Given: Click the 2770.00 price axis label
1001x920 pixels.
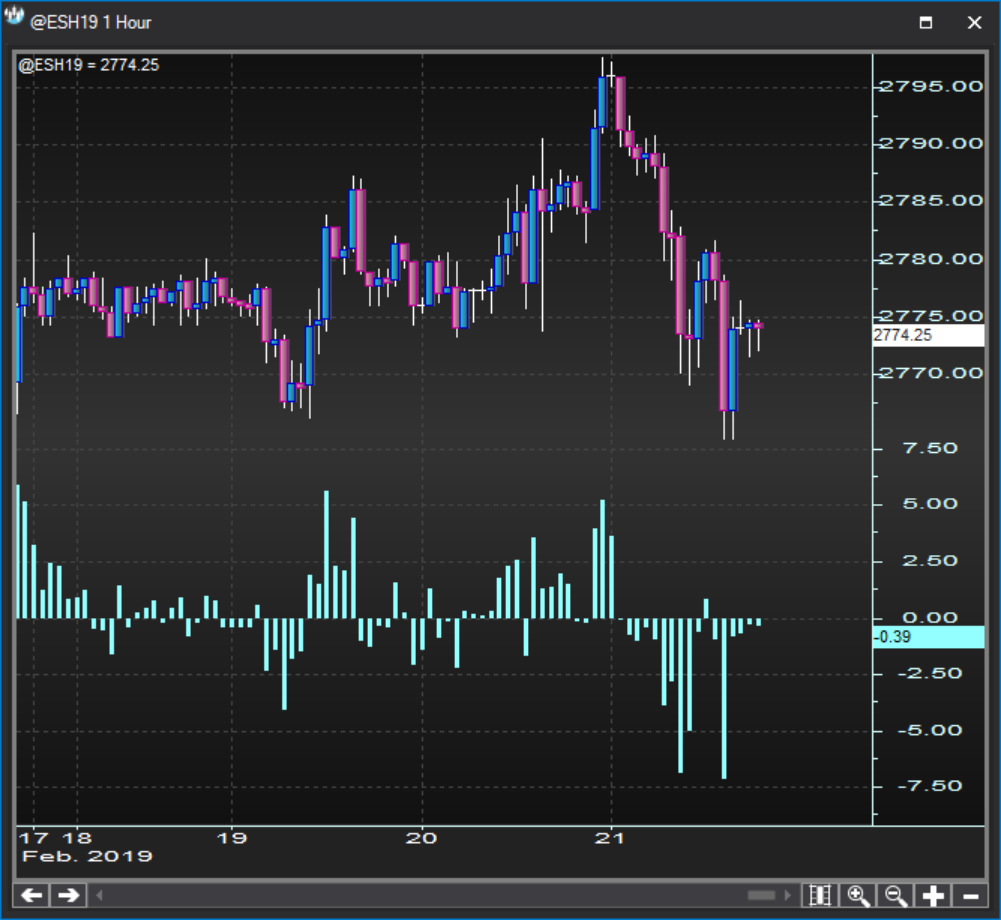Looking at the screenshot, I should (x=931, y=373).
